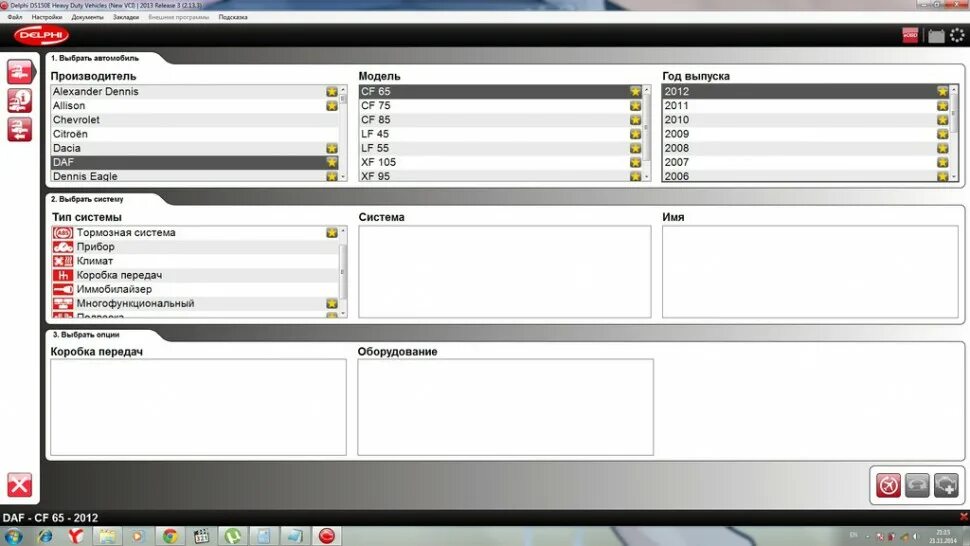
Task: Toggle favorite star for Allison
Action: coord(332,106)
